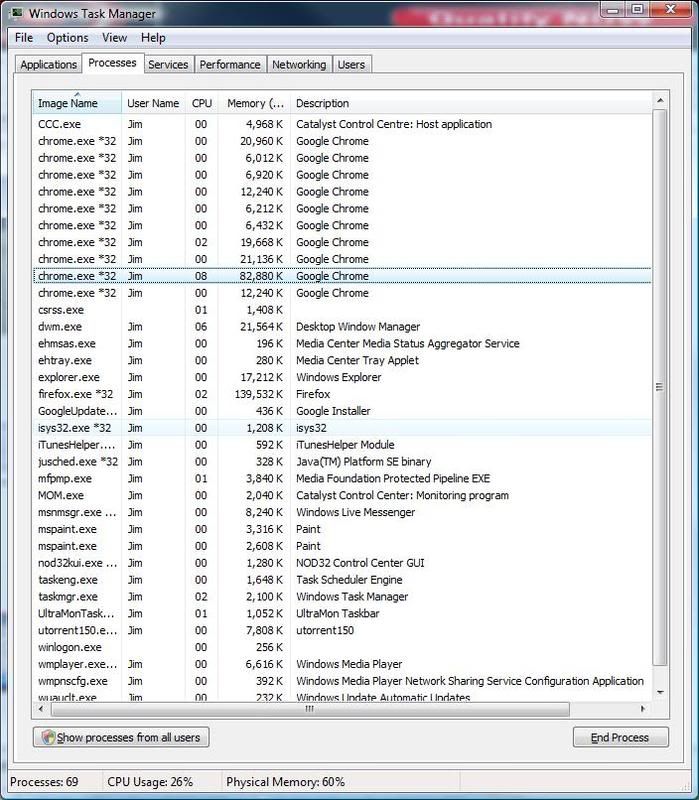This screenshot has width=699, height=800.
Task: Sort by Description column header
Action: (x=470, y=103)
